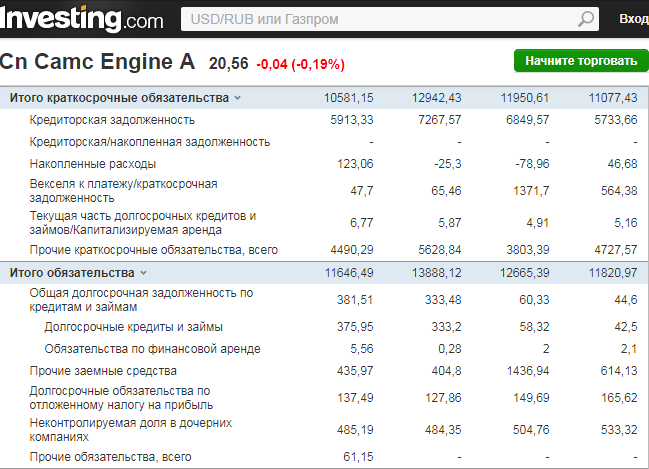
Task: Click the 3803,39 value
Action: [x=528, y=250]
